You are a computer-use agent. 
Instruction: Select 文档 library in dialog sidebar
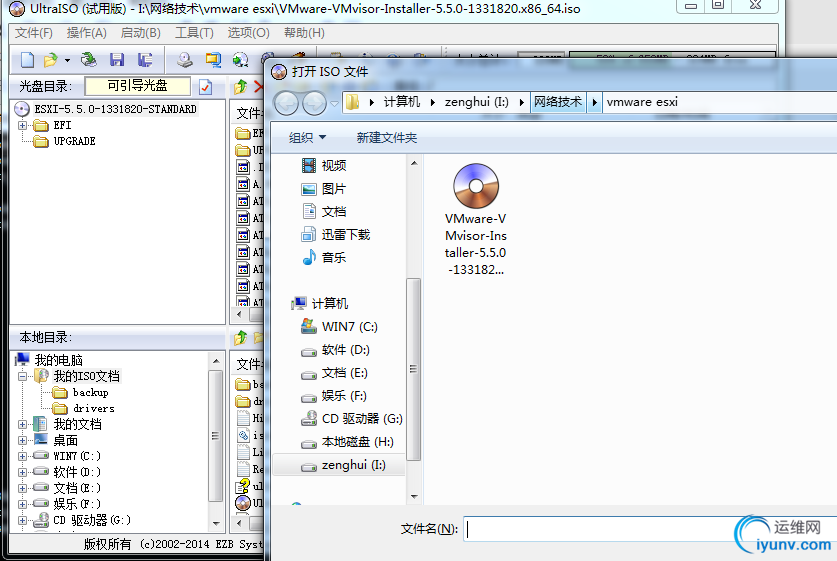point(324,211)
